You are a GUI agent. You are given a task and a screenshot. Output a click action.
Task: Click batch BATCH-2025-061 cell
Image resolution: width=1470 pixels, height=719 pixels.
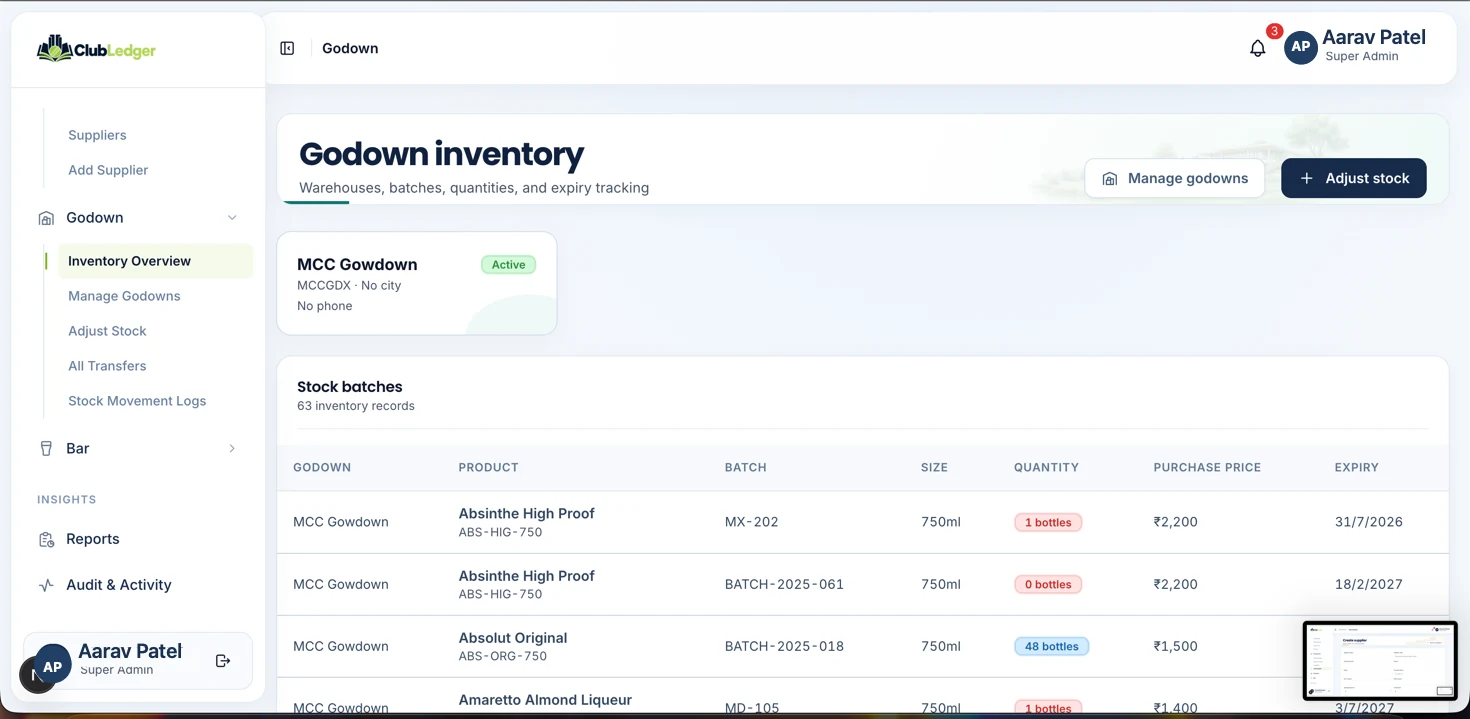(x=784, y=584)
